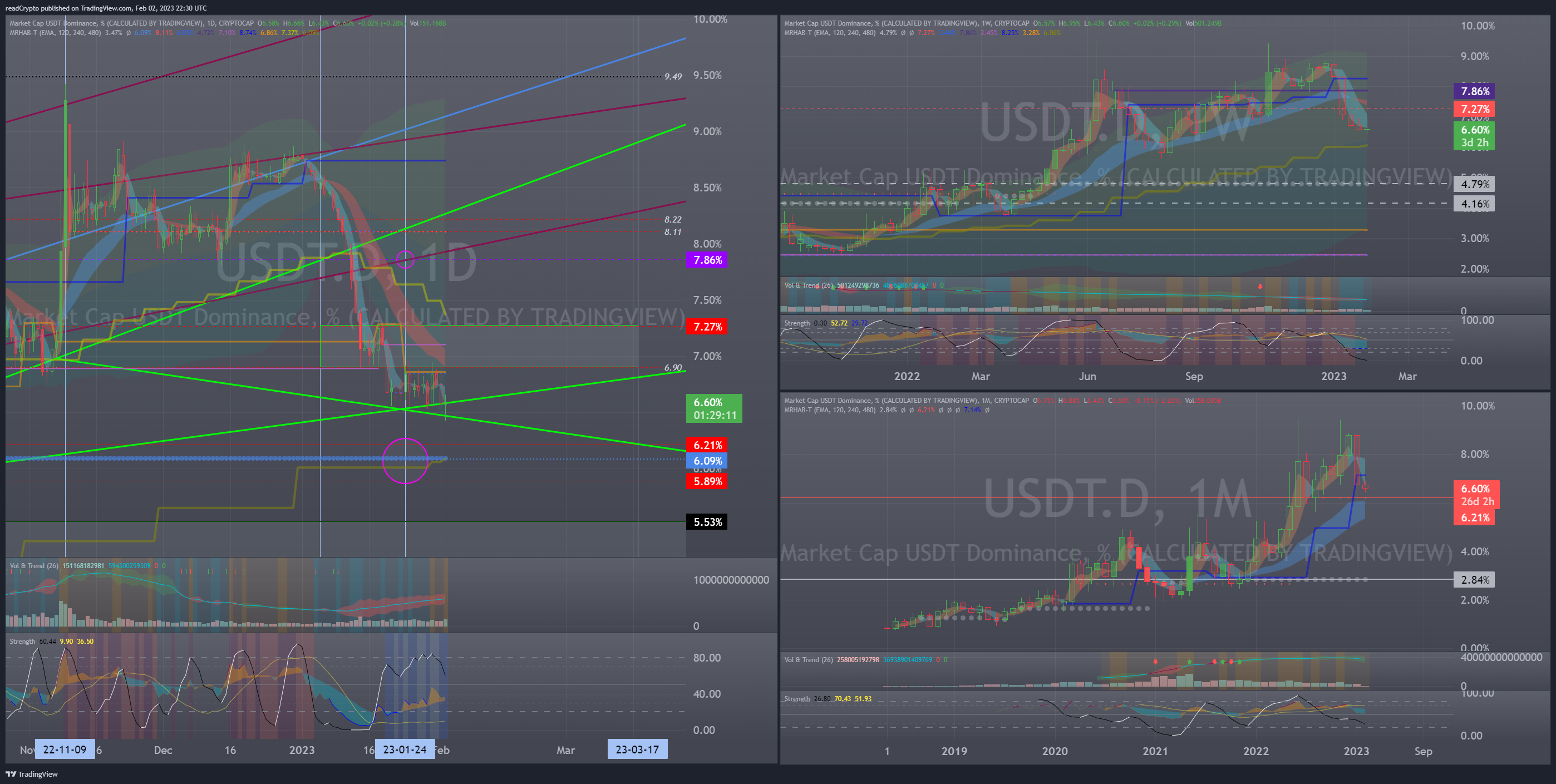Click the 9.49 dotted line annotation
This screenshot has height=784, width=1556.
(x=673, y=77)
